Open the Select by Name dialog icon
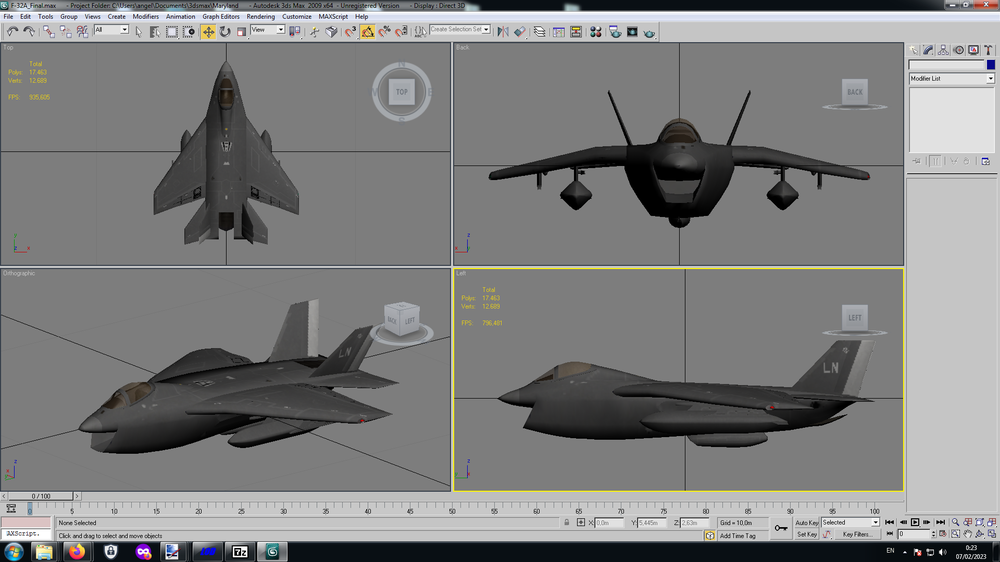 (155, 31)
